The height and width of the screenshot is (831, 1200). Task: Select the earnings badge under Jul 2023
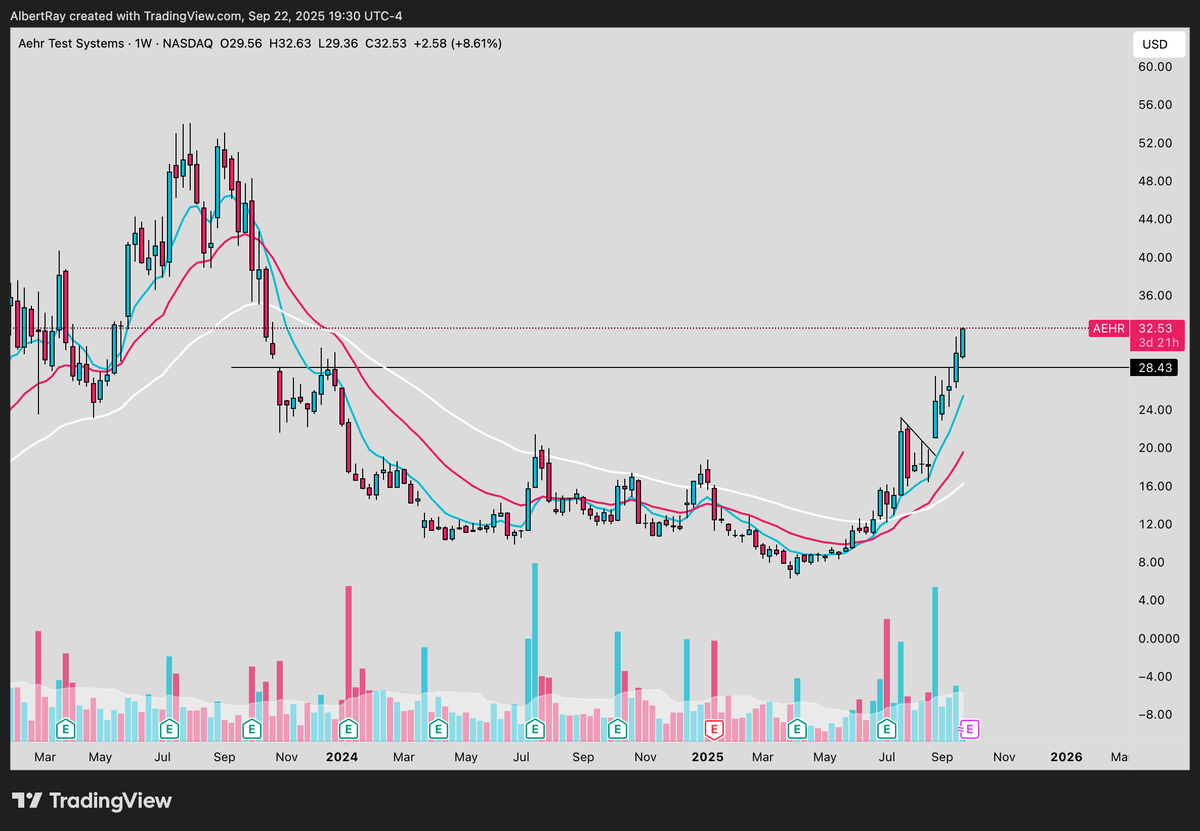click(x=168, y=730)
